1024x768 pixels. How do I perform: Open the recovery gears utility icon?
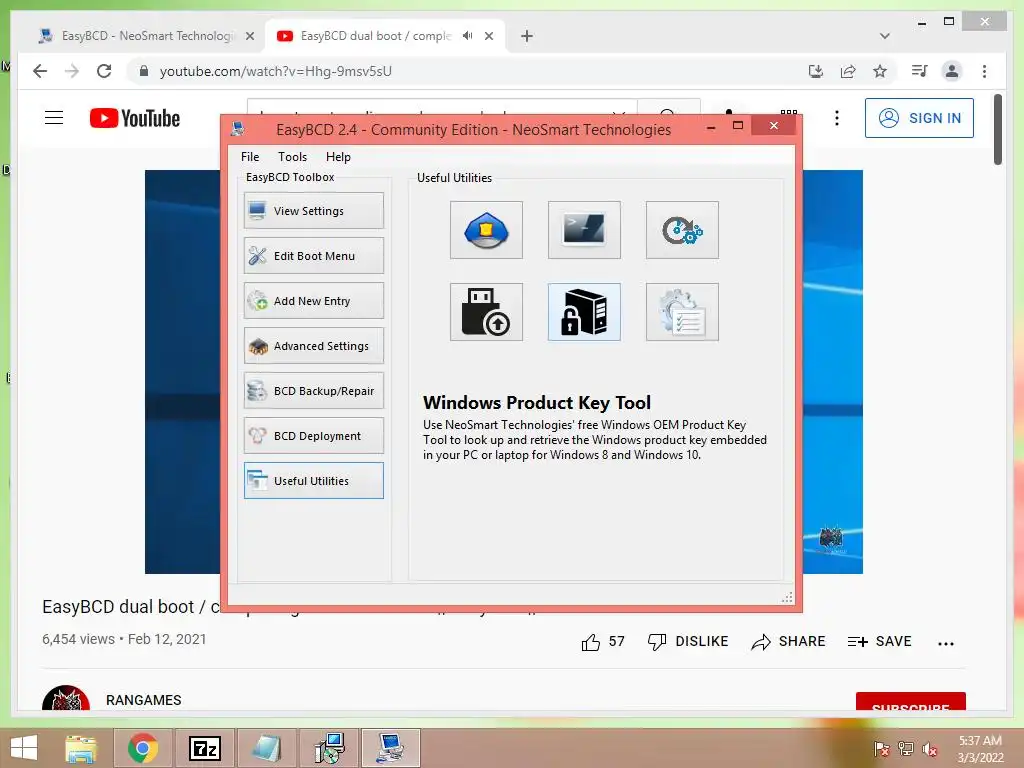coord(682,230)
